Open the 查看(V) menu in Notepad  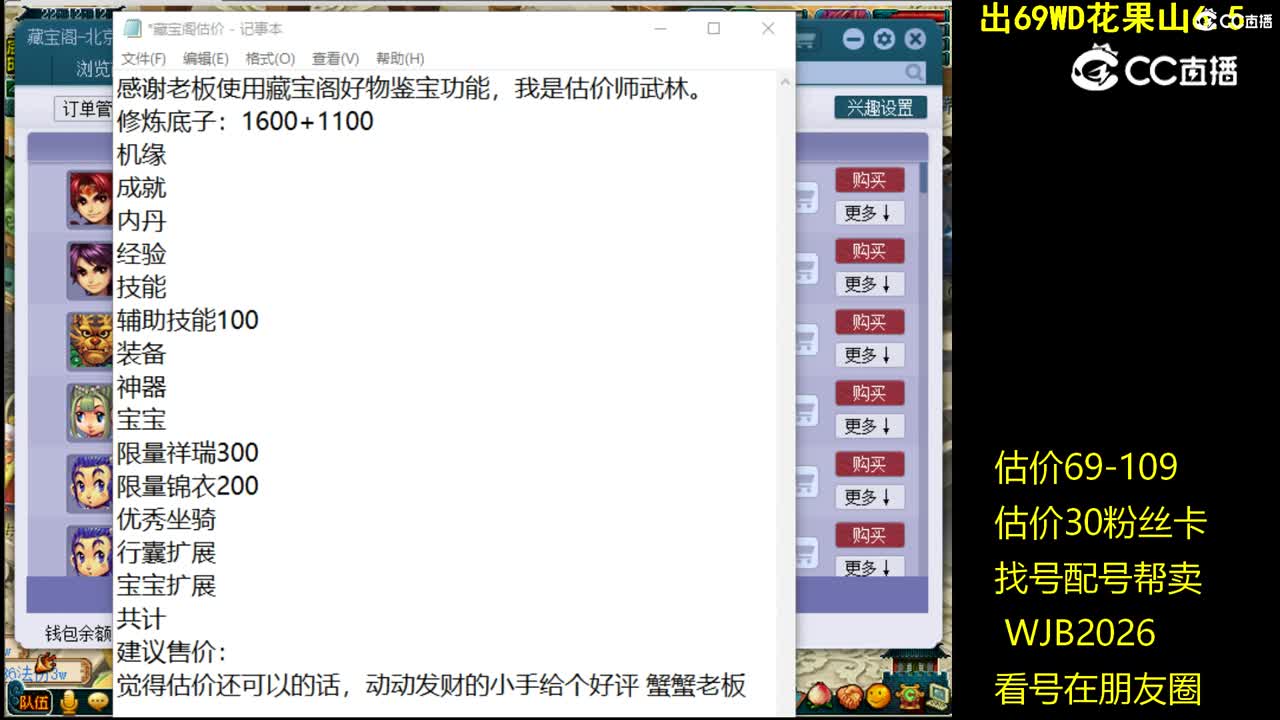(x=335, y=59)
